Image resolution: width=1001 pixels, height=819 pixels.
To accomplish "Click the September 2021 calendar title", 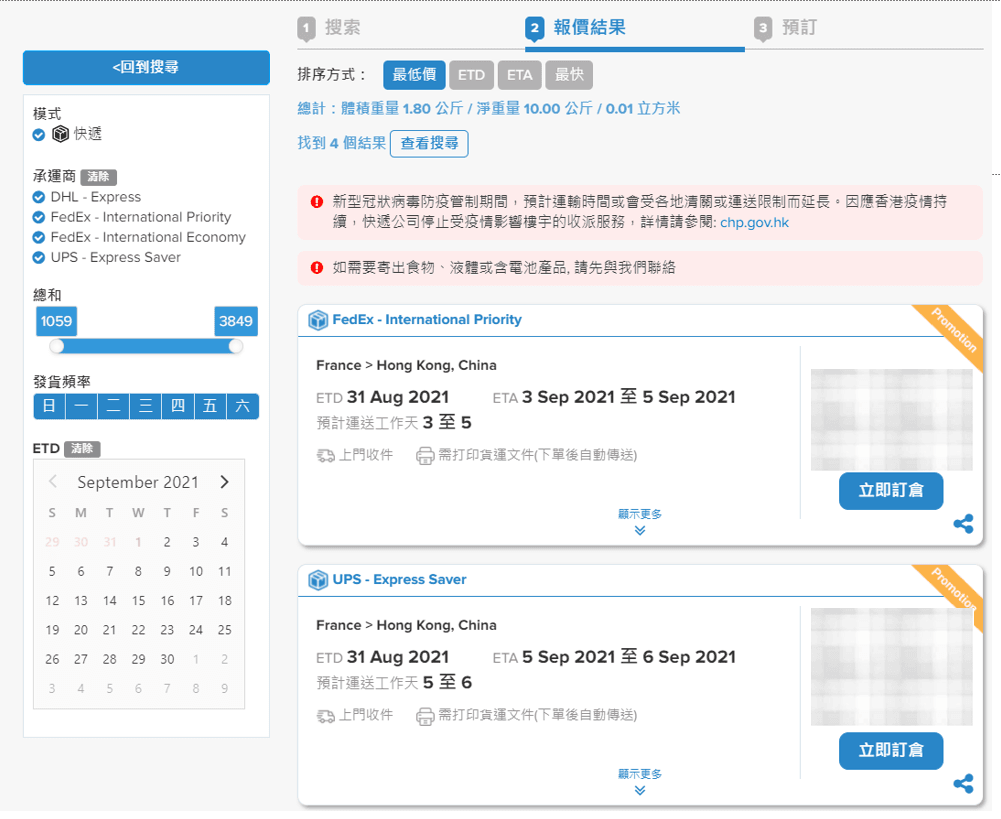I will click(138, 483).
